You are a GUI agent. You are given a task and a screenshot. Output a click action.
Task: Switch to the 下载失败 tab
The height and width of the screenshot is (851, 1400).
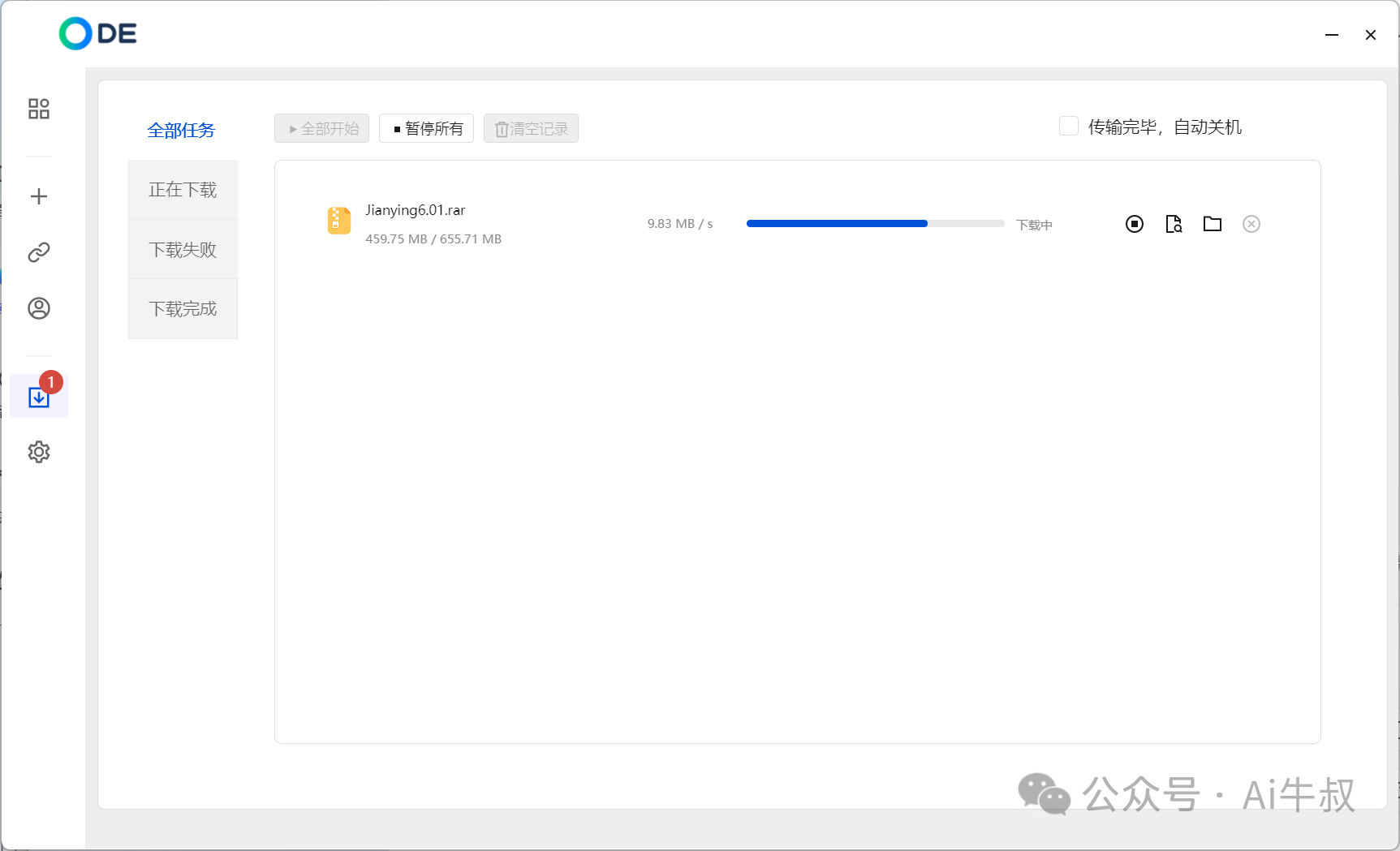click(x=182, y=249)
